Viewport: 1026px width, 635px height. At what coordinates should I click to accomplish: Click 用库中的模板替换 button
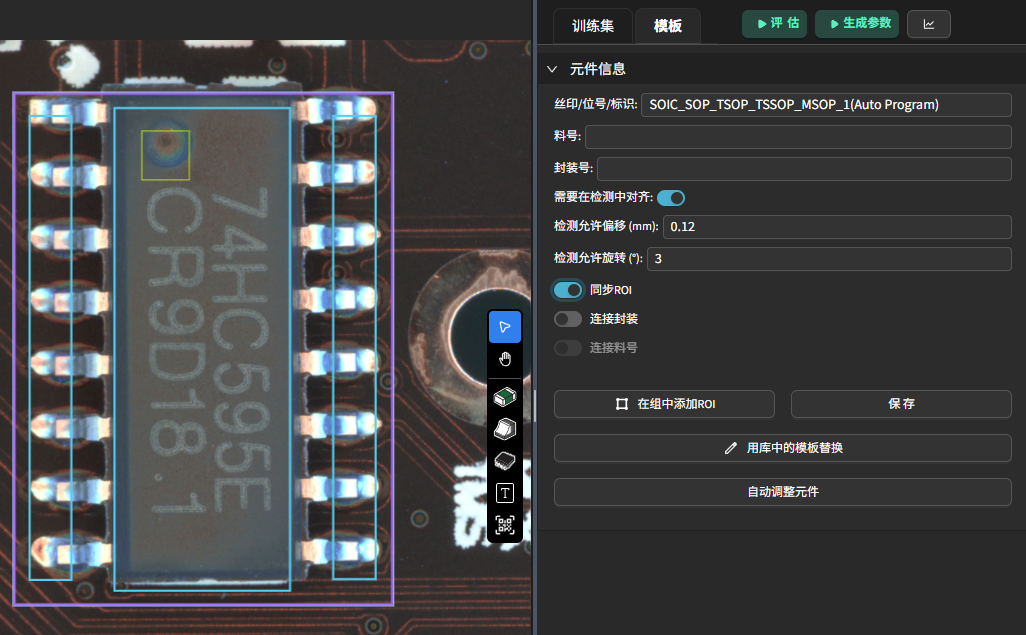tap(783, 448)
